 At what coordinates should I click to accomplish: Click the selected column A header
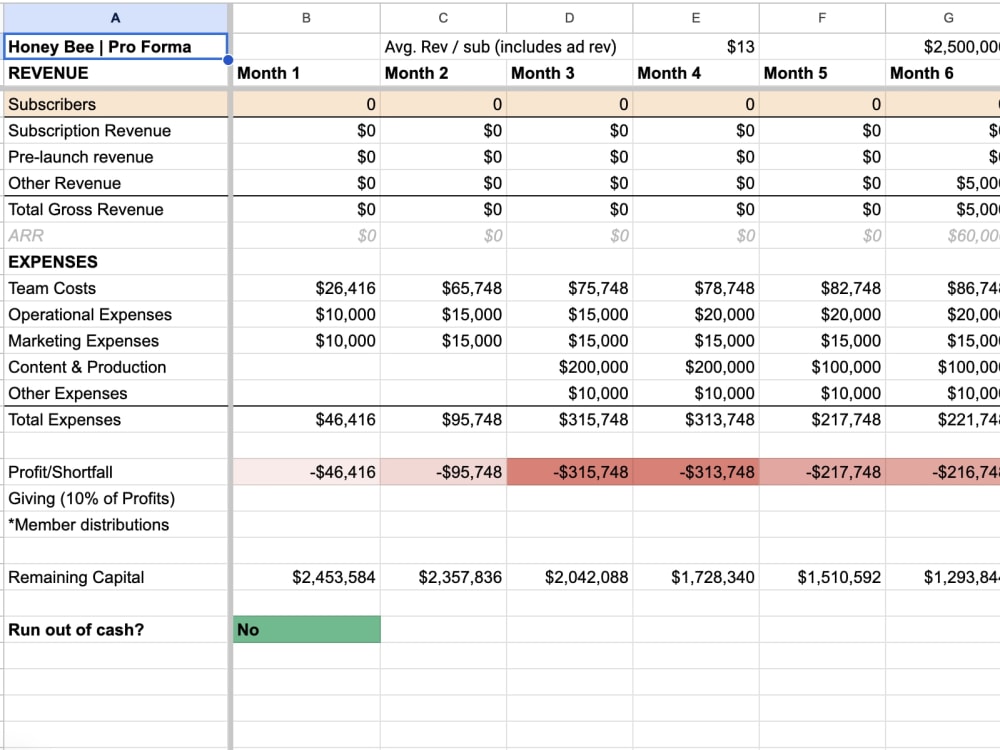[x=115, y=17]
